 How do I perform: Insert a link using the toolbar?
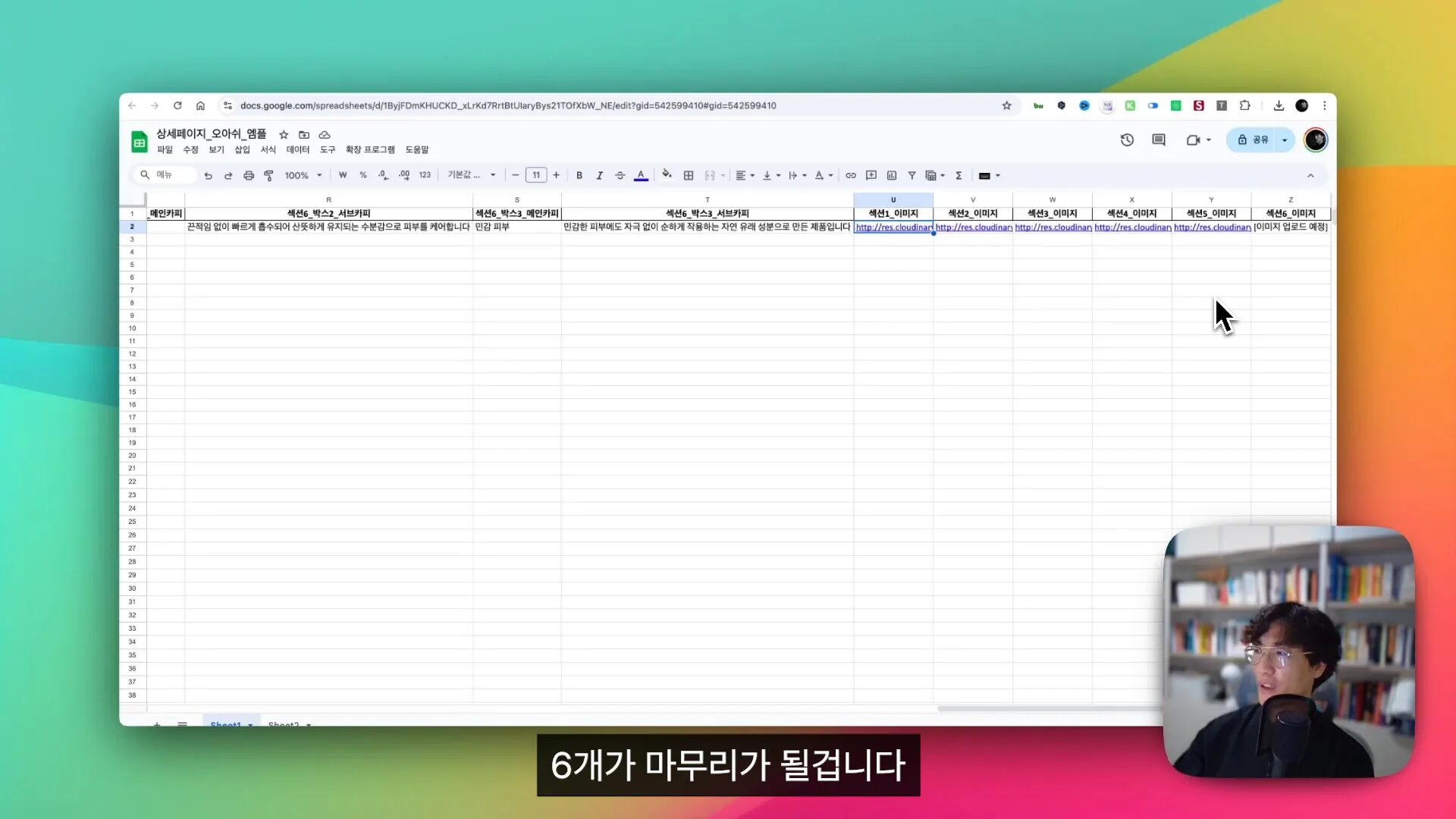pyautogui.click(x=851, y=175)
